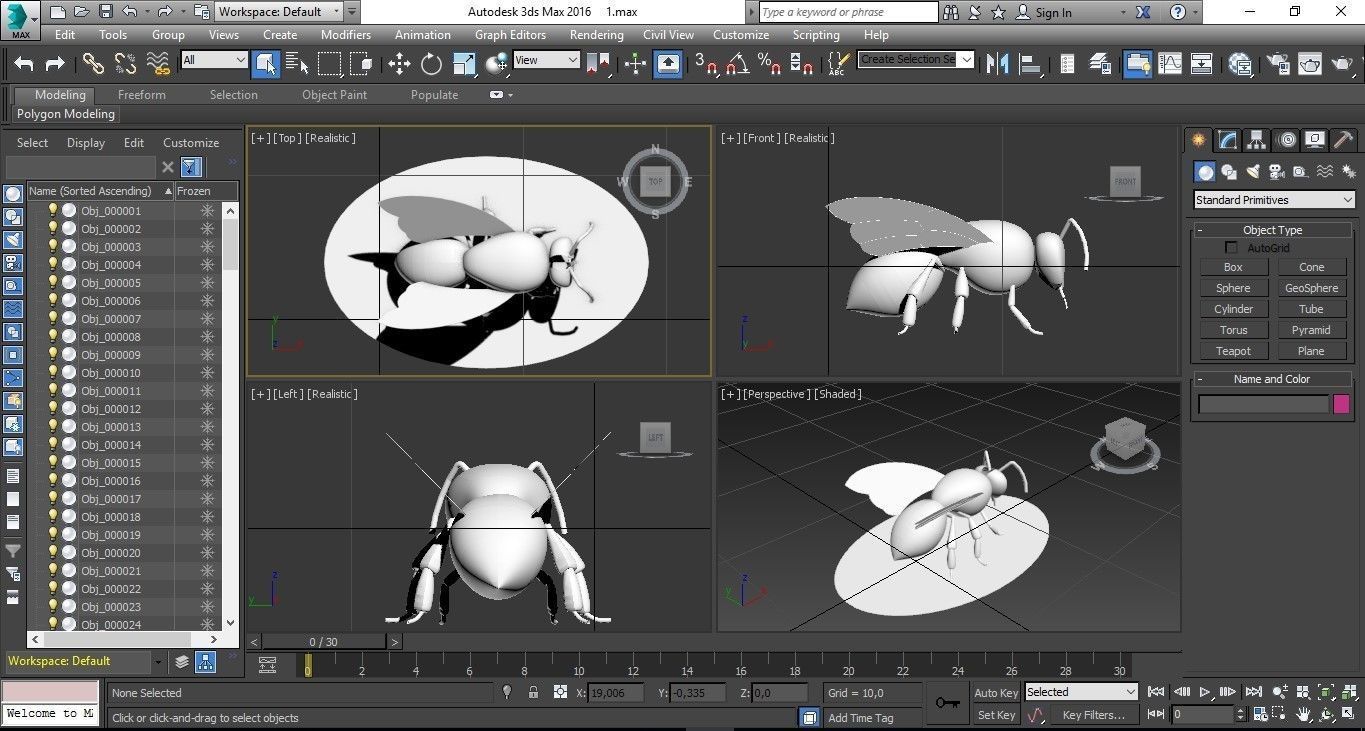Open the All selection filter dropdown
This screenshot has width=1365, height=731.
tap(214, 60)
